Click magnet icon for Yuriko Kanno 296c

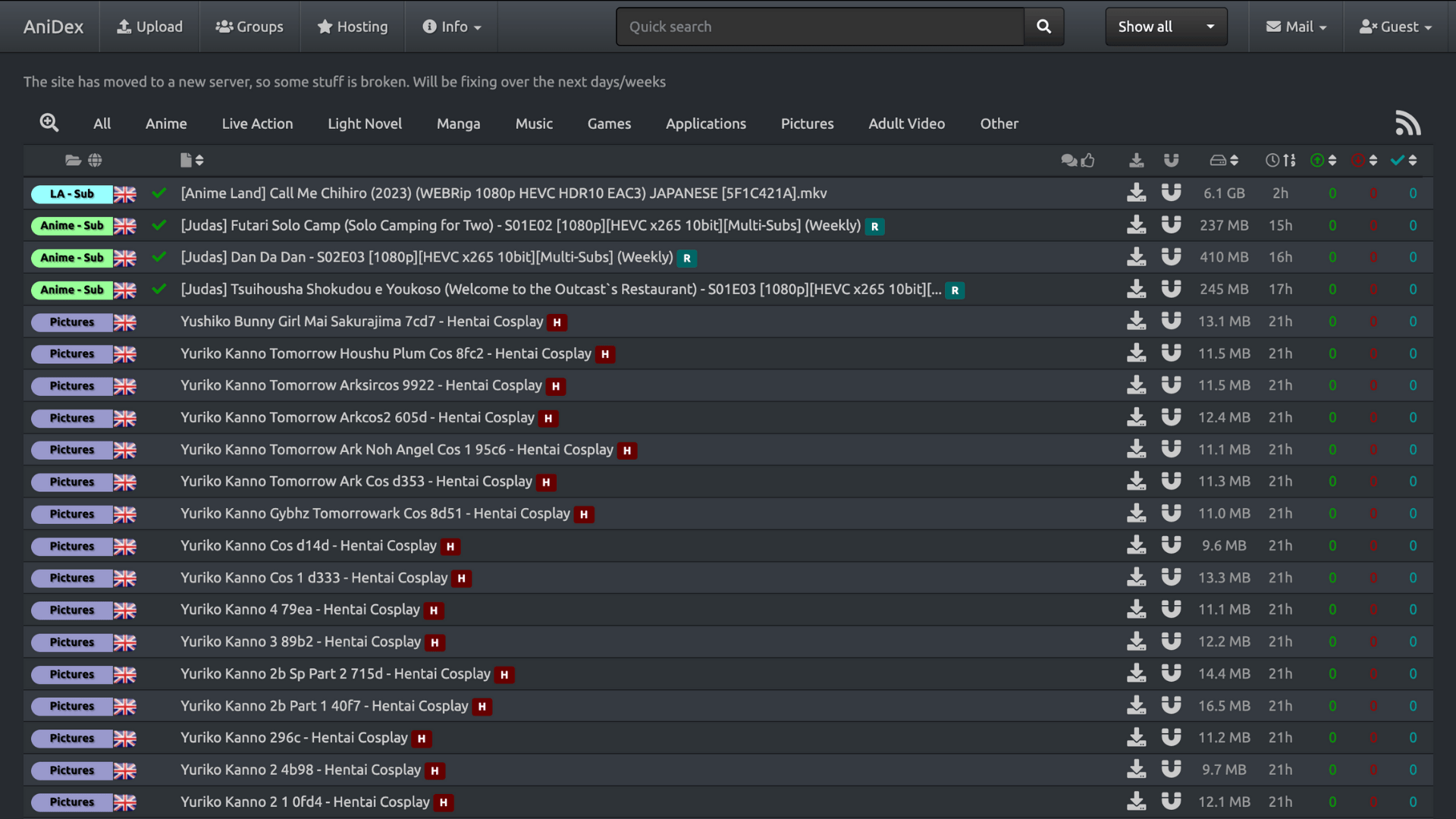click(x=1171, y=737)
